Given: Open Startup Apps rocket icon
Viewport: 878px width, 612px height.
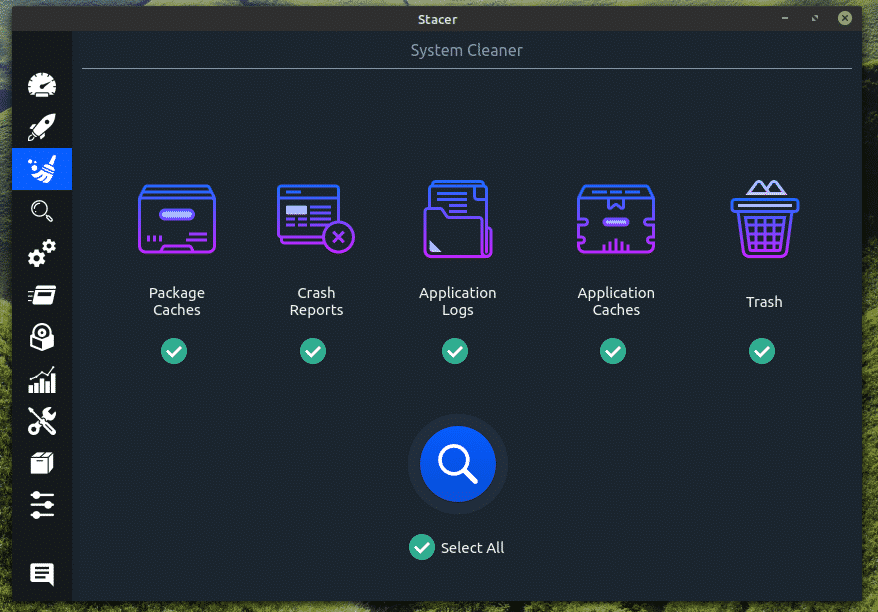Looking at the screenshot, I should pyautogui.click(x=42, y=127).
